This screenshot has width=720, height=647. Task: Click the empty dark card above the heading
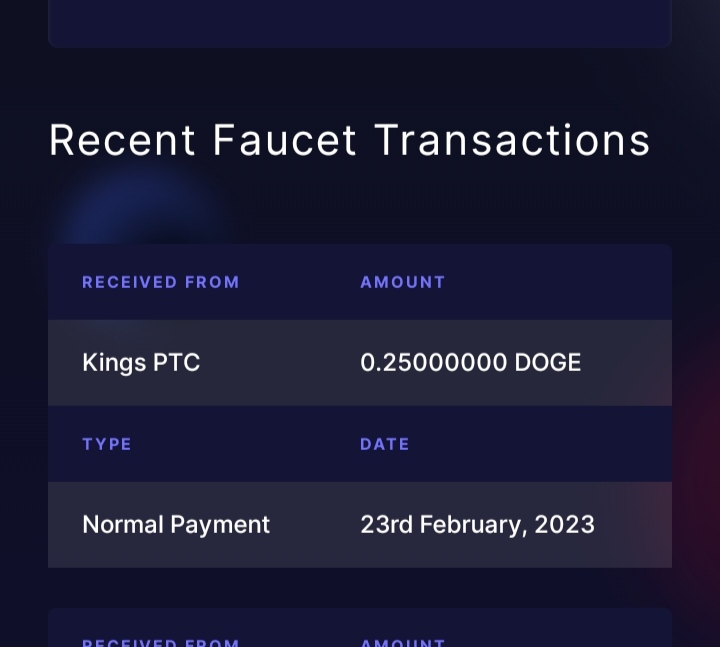tap(360, 23)
